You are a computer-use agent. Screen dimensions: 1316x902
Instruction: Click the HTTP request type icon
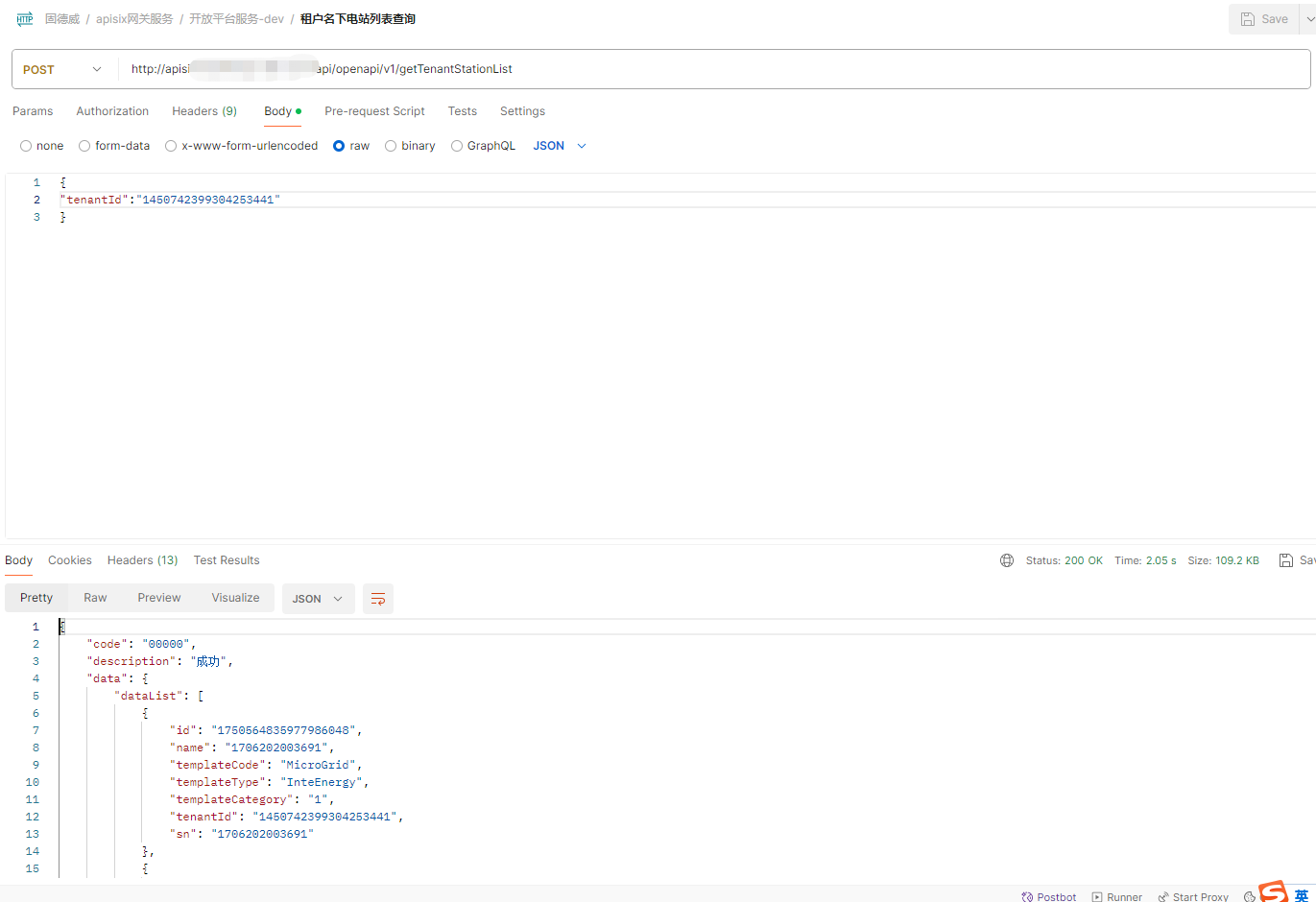pos(24,19)
